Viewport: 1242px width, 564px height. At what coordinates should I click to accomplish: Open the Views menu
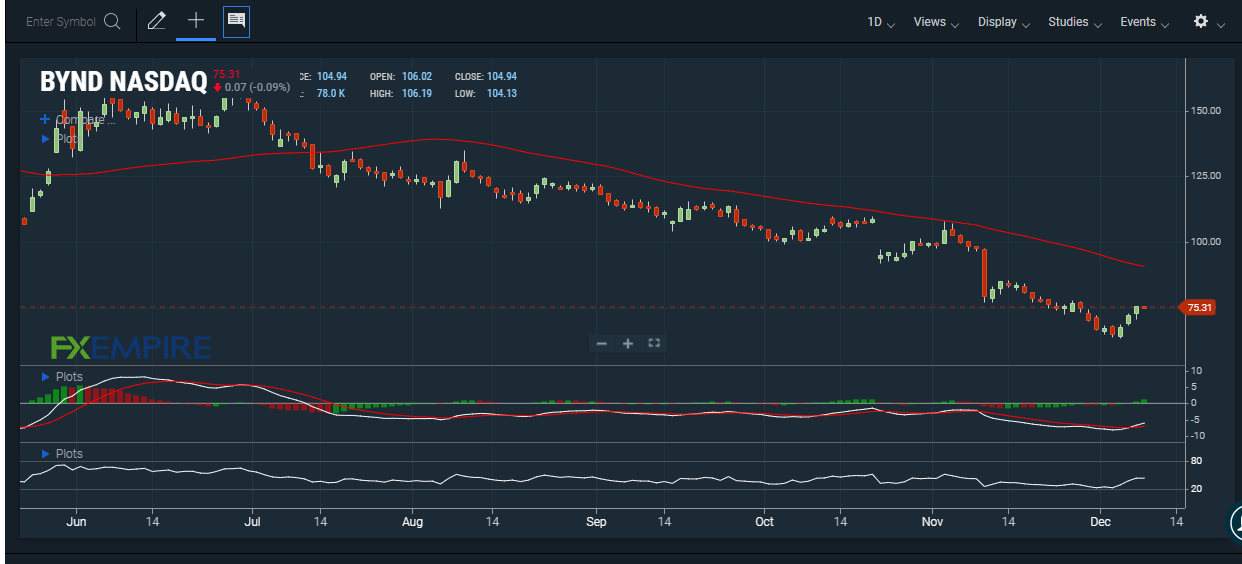pyautogui.click(x=936, y=22)
